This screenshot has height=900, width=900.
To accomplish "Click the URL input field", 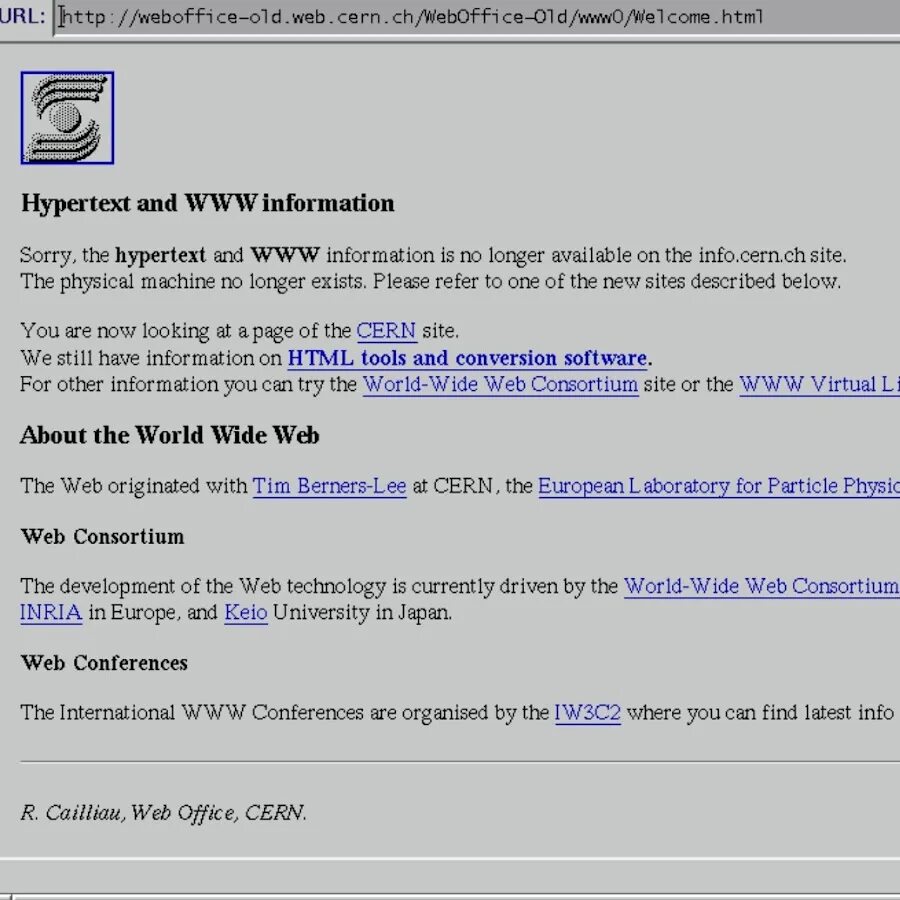I will 477,18.
